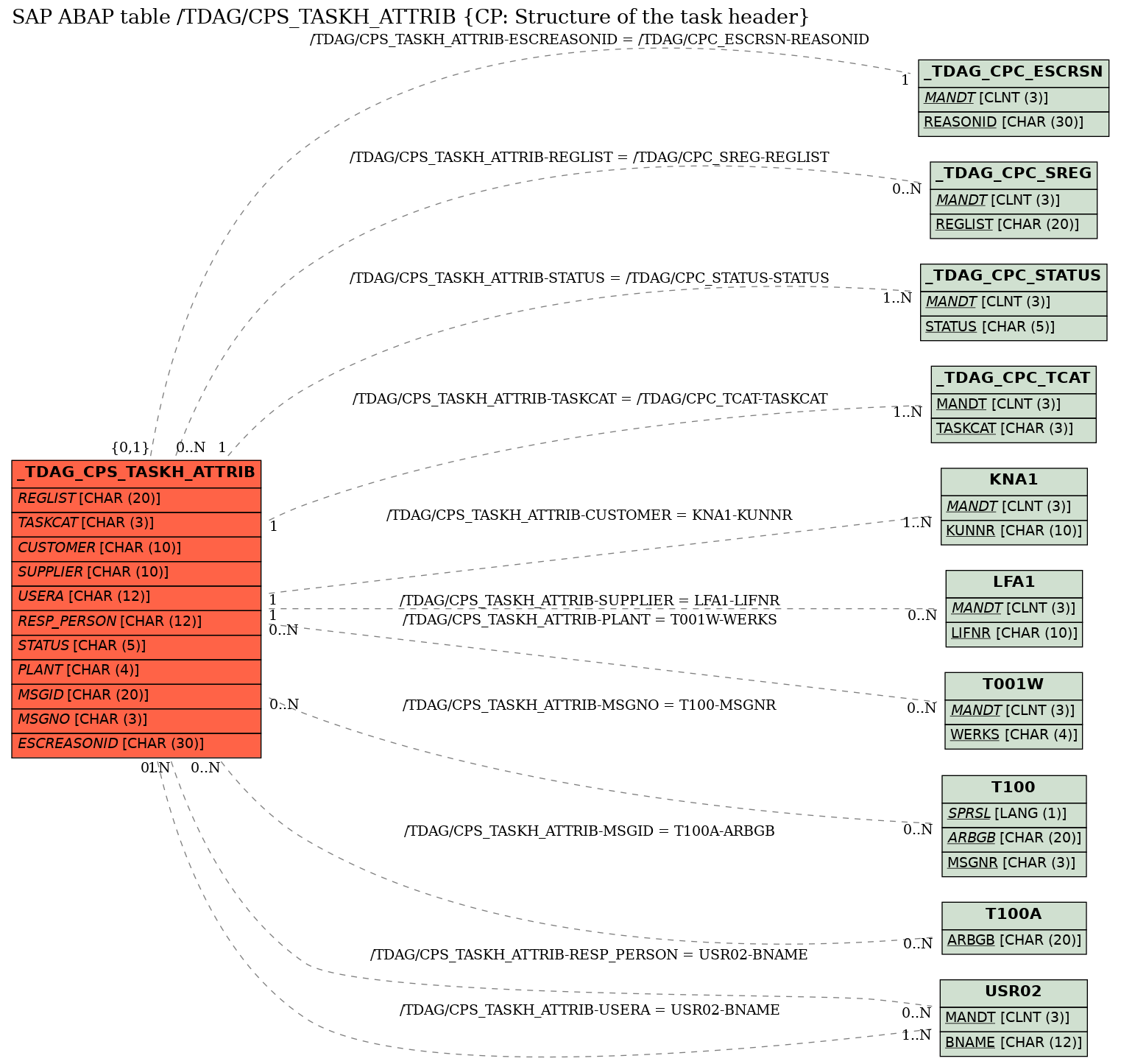Select the REGLIST [CHAR (20)] field in main table
Viewport: 1121px width, 1064px height.
(x=136, y=499)
